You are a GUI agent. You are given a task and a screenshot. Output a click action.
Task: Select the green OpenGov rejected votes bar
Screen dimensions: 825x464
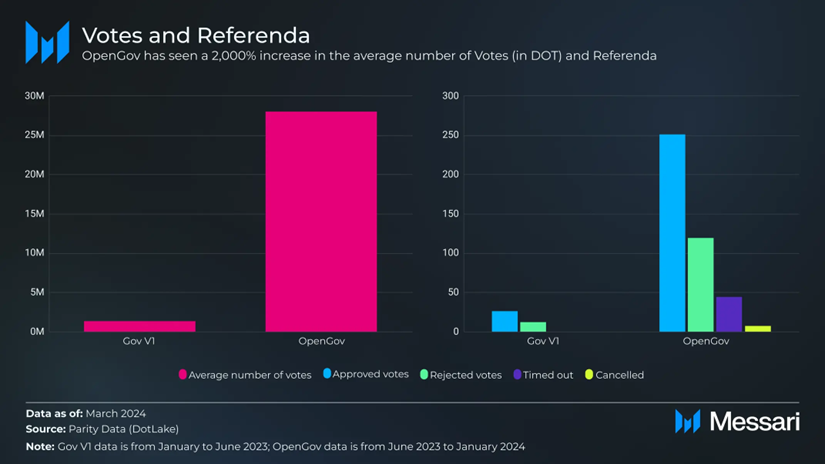(x=700, y=285)
